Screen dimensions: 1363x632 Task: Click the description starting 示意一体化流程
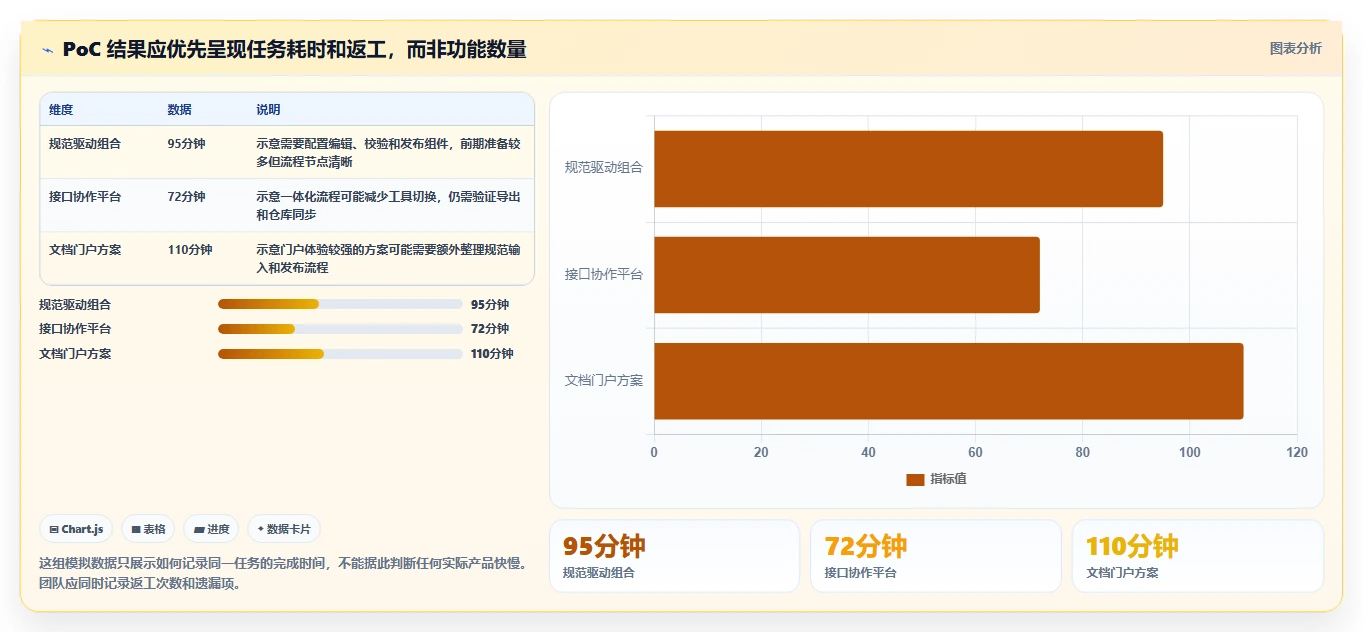pos(388,206)
